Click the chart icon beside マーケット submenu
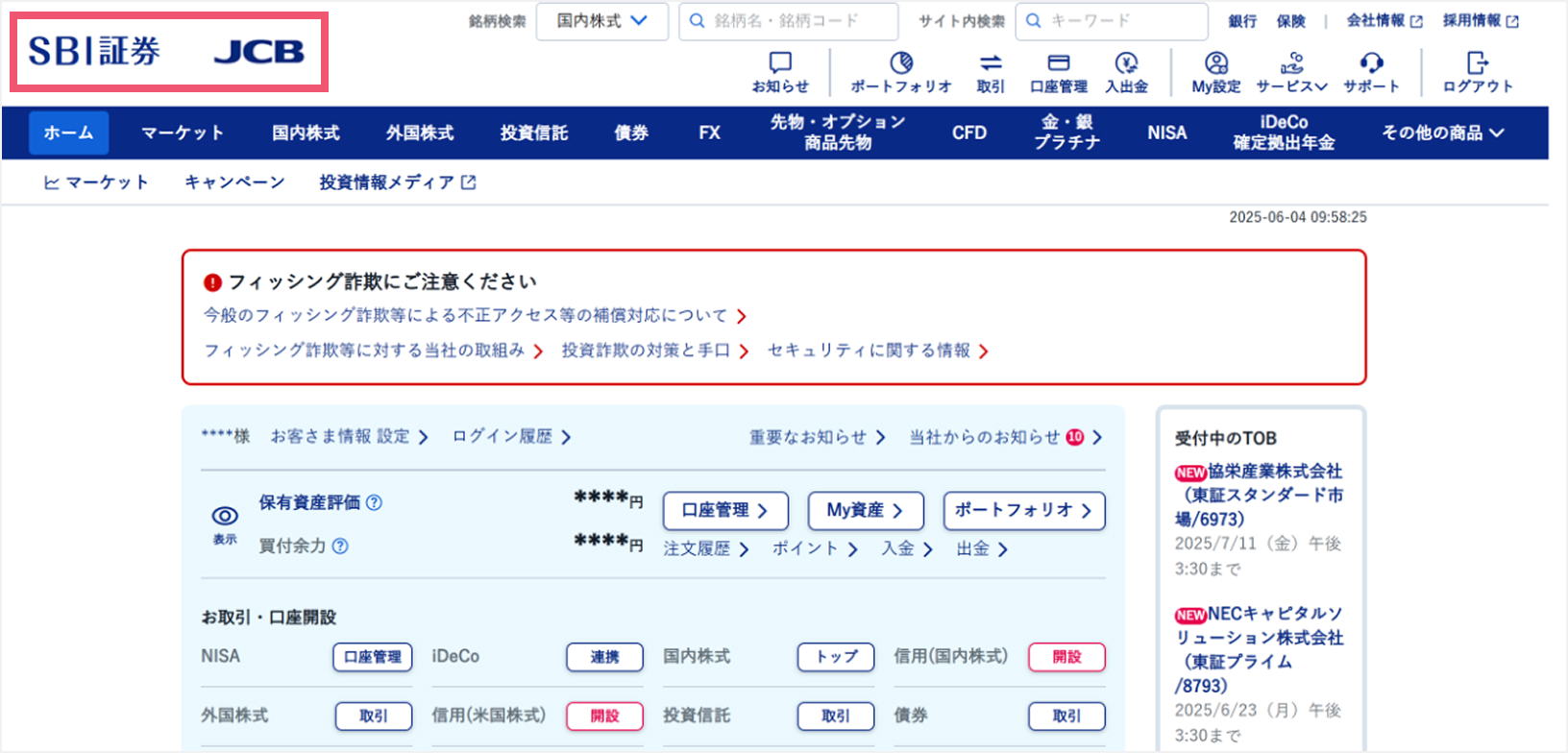 pos(51,182)
